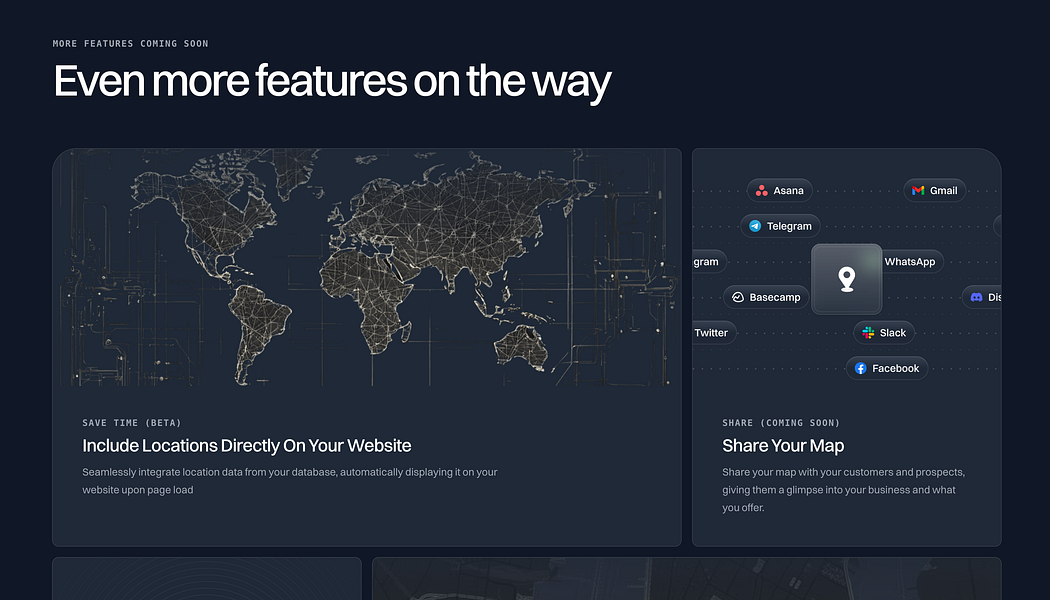This screenshot has height=600, width=1050.
Task: Click the Discord logo icon
Action: click(x=976, y=297)
